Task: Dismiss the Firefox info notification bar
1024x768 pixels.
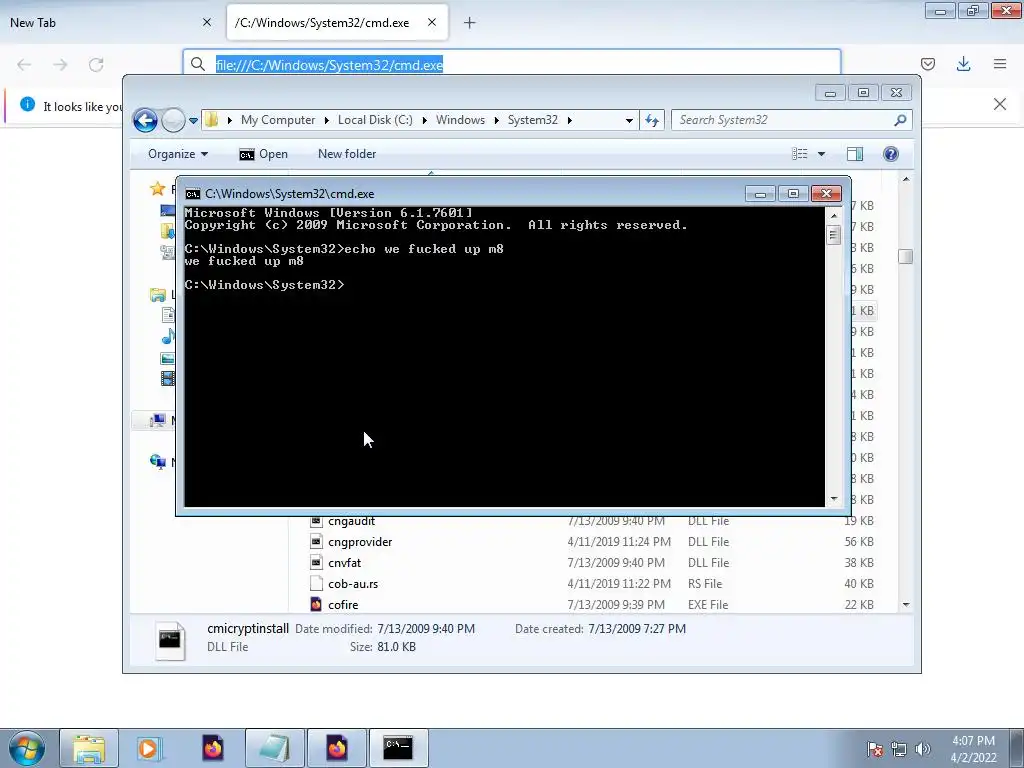Action: tap(1000, 104)
